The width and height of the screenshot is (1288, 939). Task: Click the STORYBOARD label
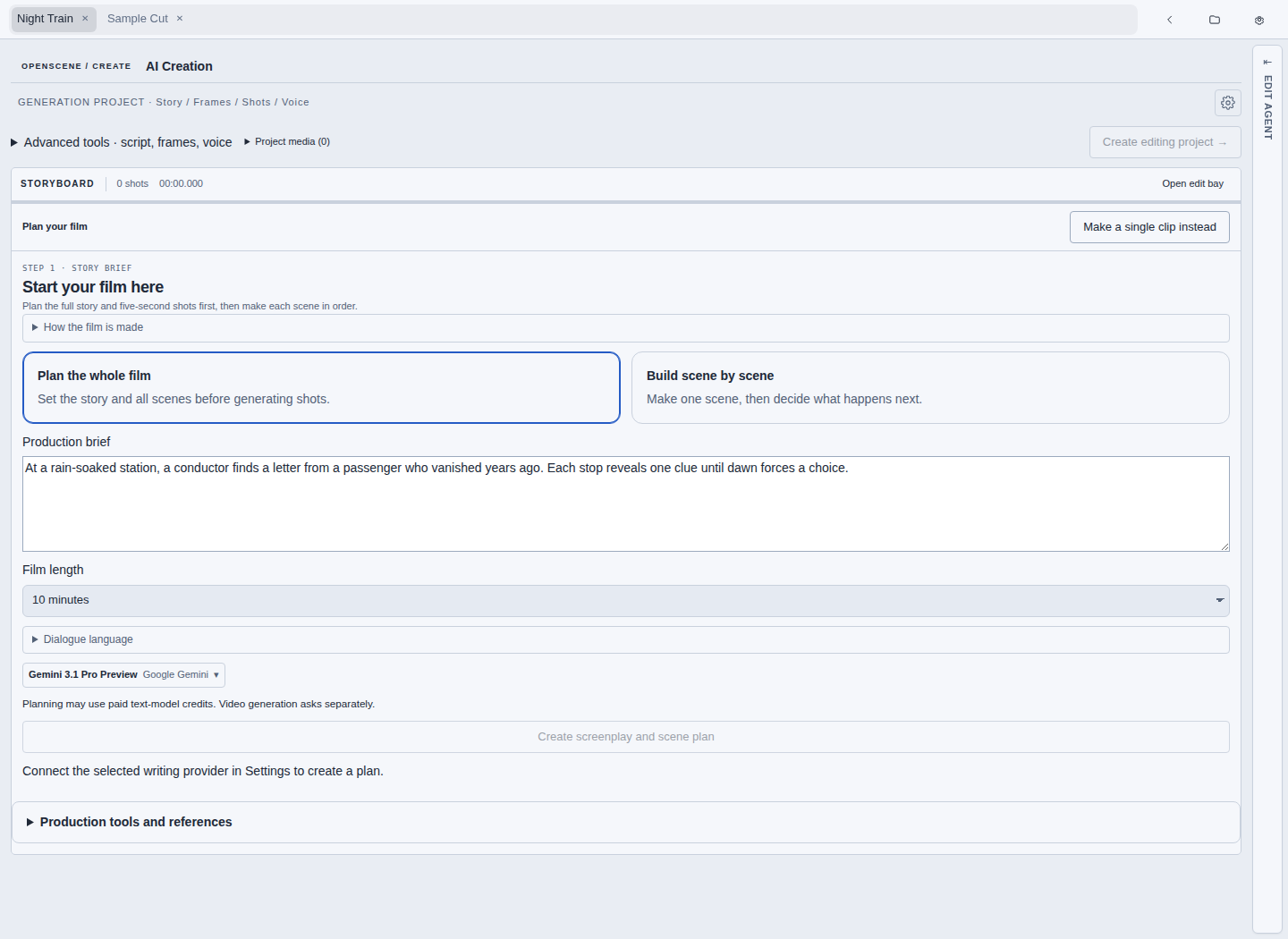coord(57,183)
